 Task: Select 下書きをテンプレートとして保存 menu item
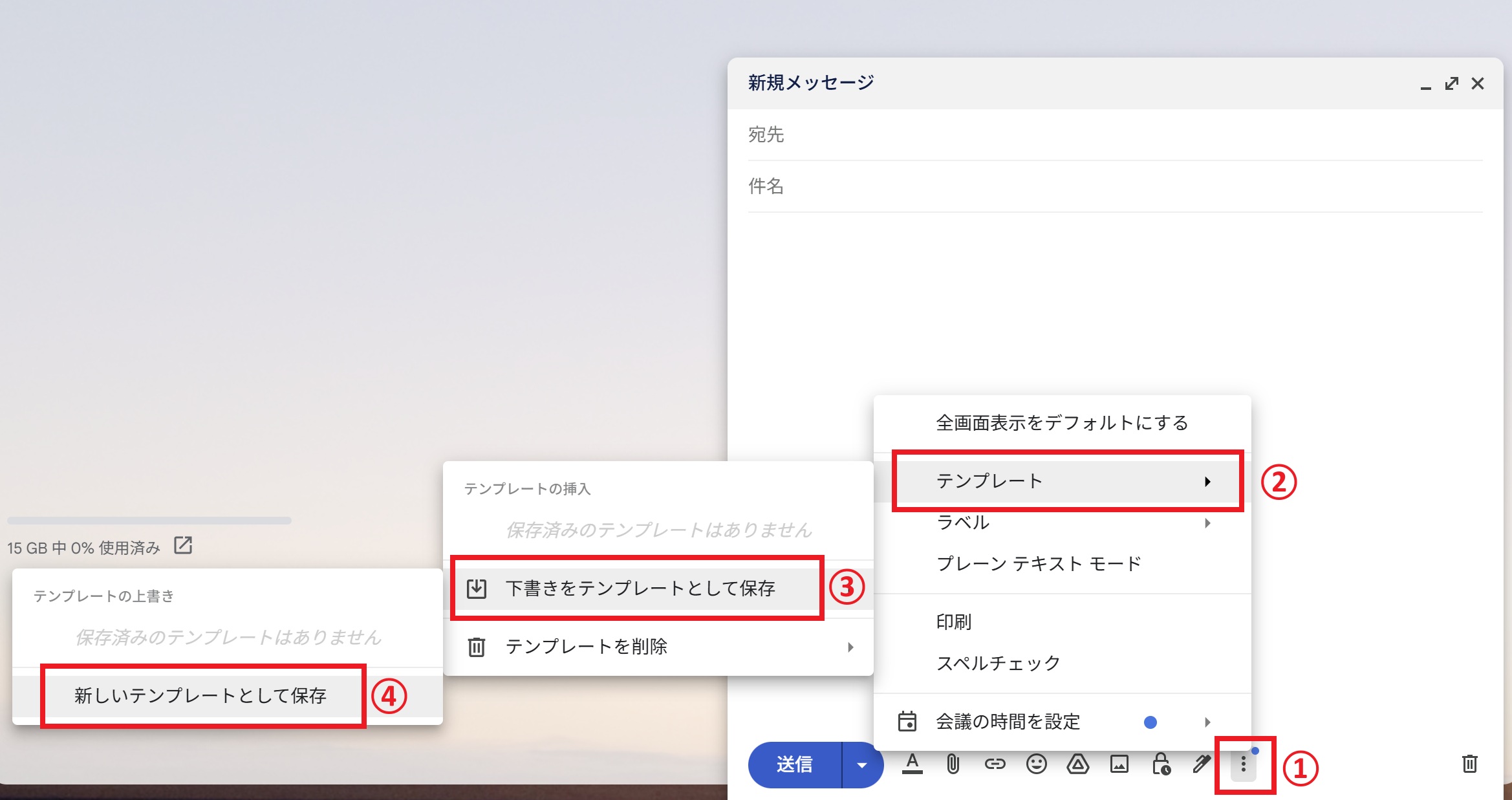tap(639, 589)
